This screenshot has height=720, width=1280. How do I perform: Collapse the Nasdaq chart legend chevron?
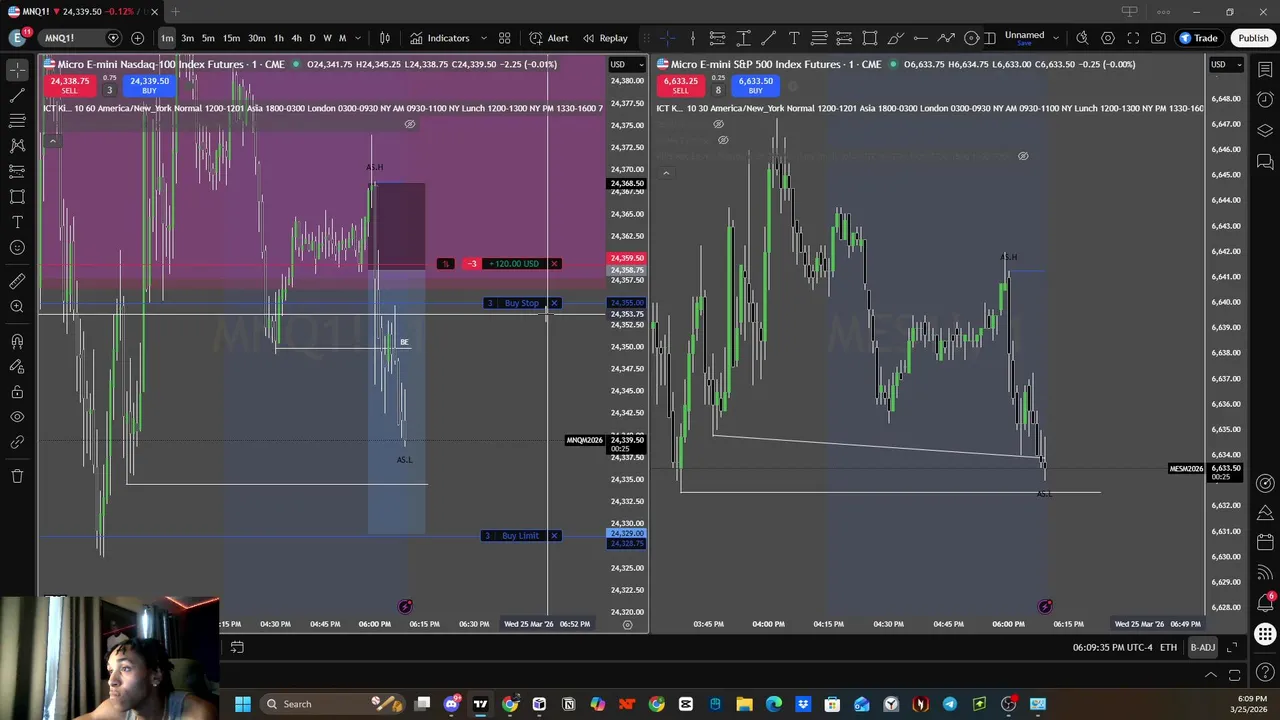click(x=52, y=141)
